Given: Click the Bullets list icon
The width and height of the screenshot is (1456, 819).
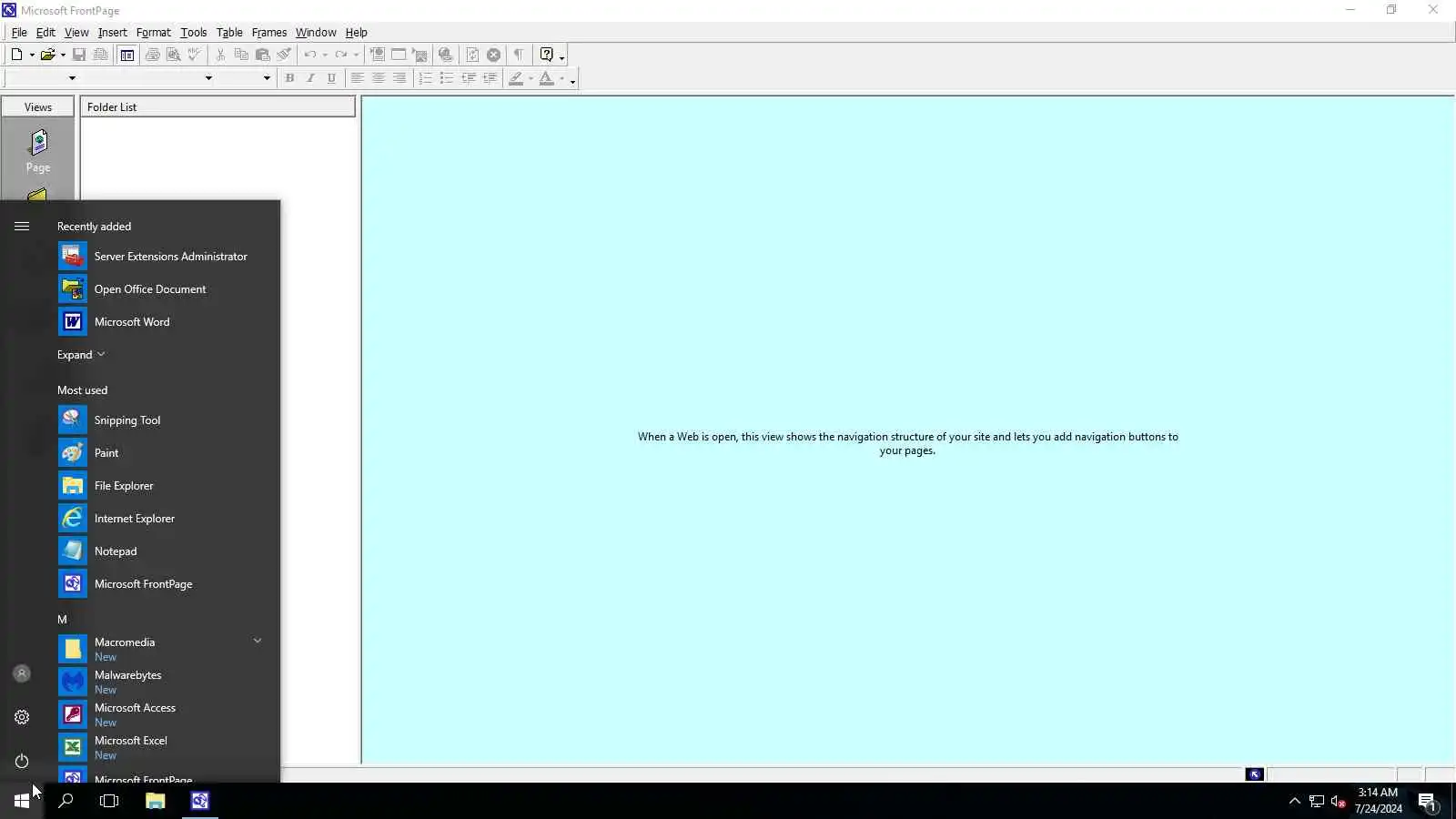Looking at the screenshot, I should (x=446, y=78).
